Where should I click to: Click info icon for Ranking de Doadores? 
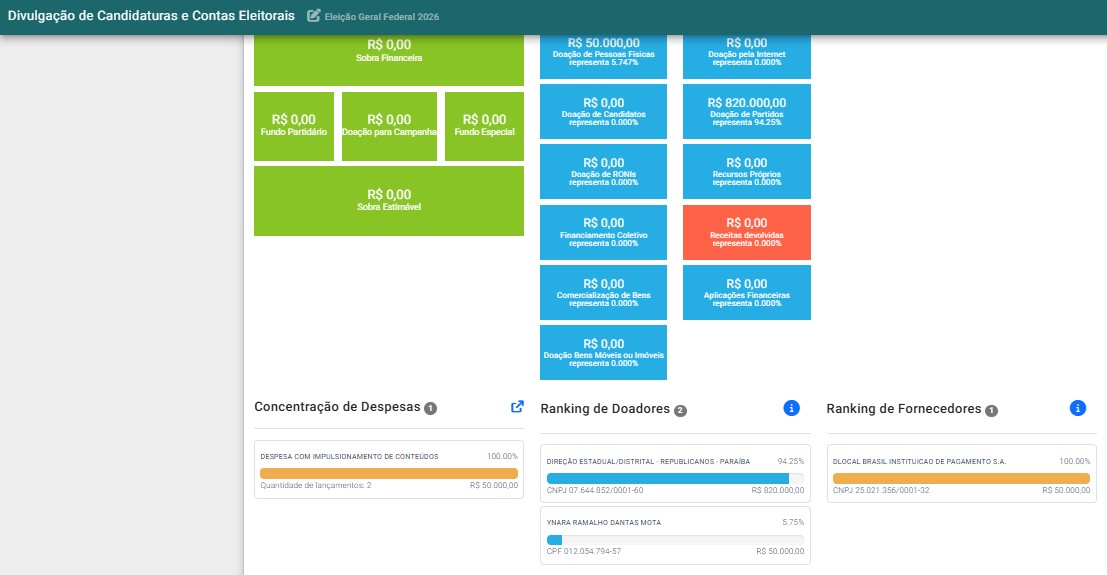point(791,408)
